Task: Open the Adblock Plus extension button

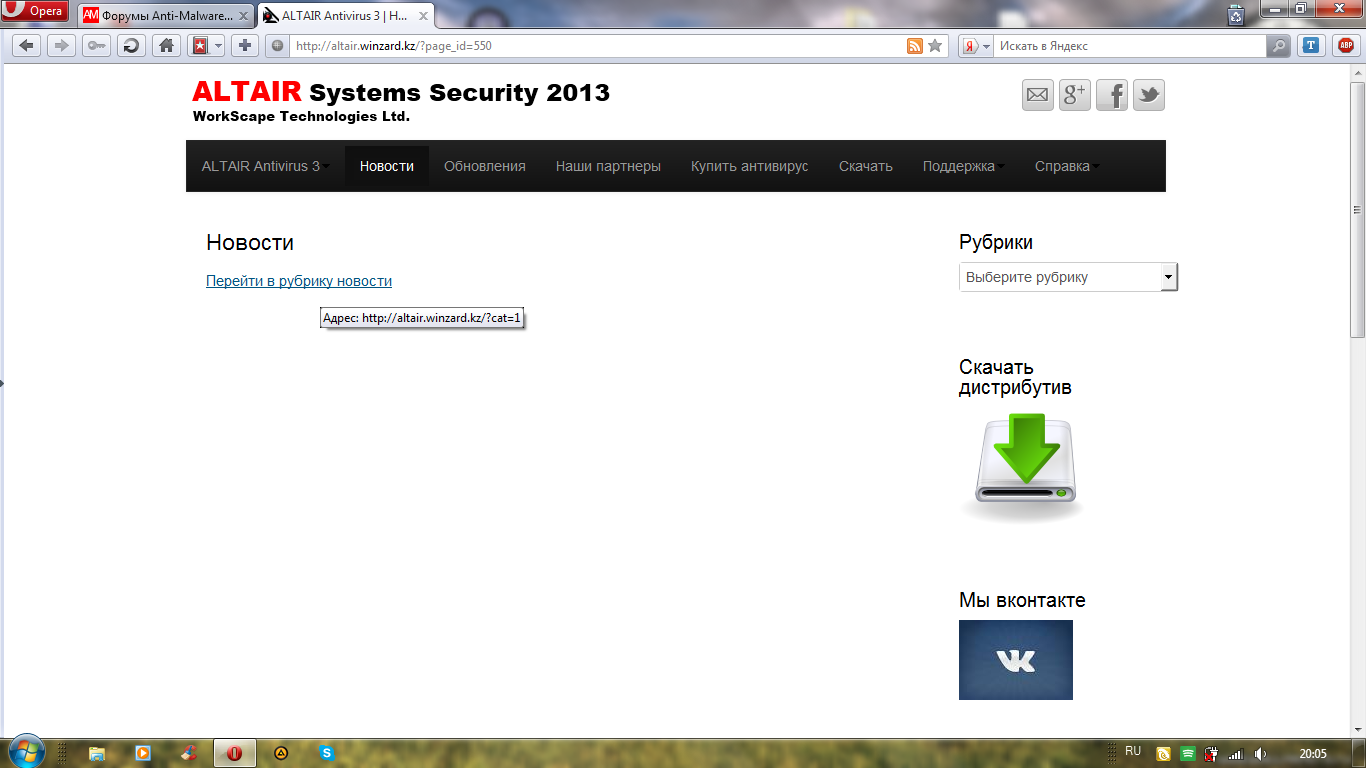Action: [x=1345, y=46]
